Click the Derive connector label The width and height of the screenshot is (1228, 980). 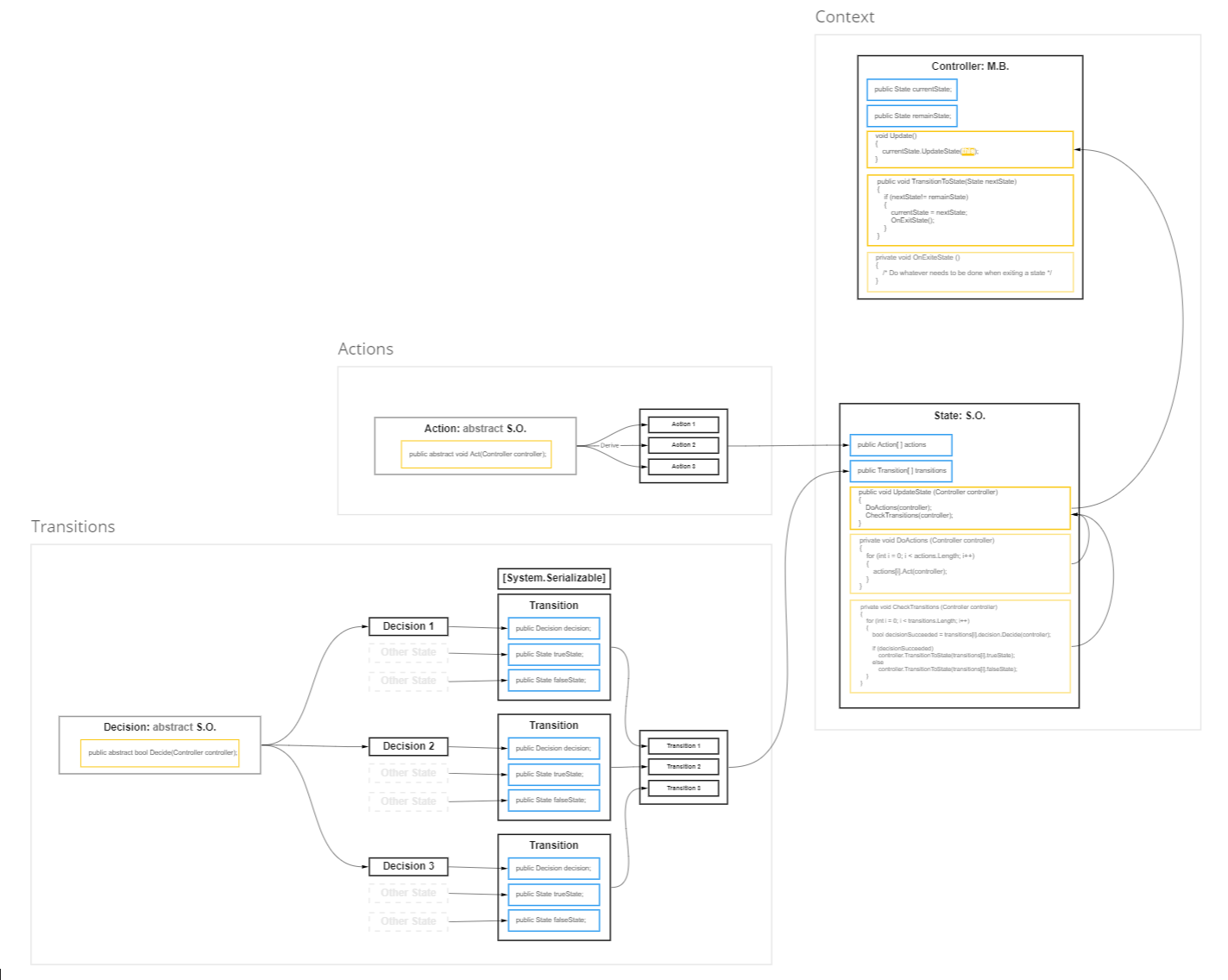coord(609,445)
